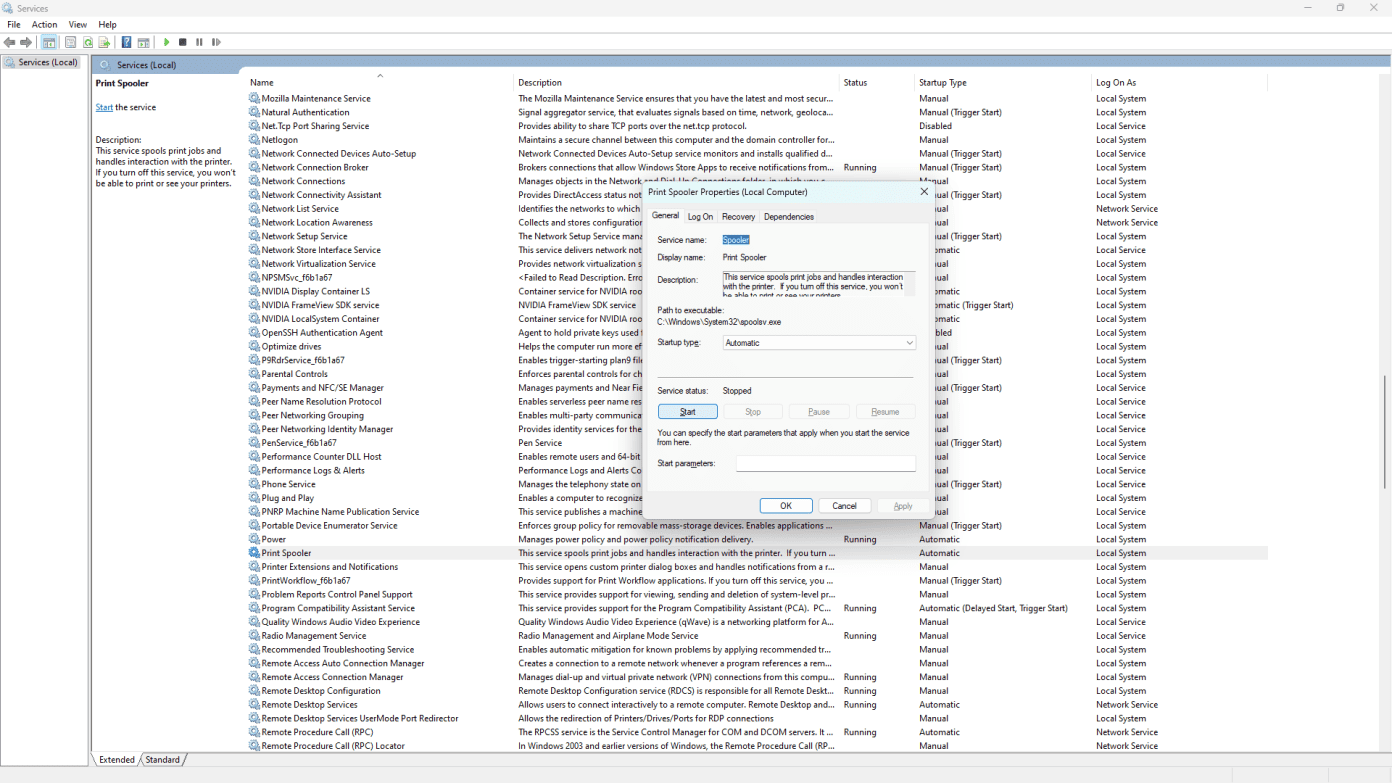1392x783 pixels.
Task: Click the Help icon in the toolbar
Action: pos(126,42)
